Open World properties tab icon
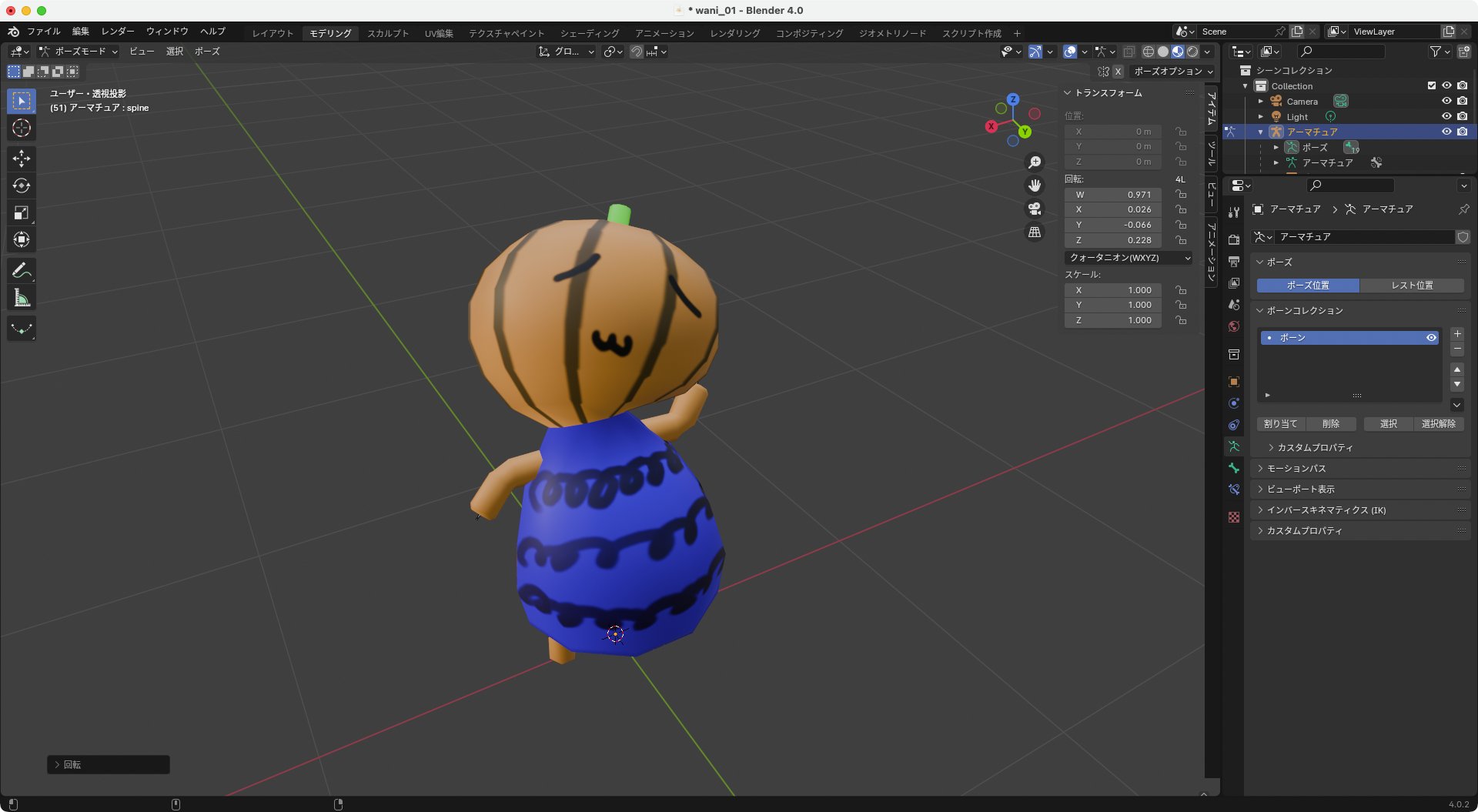 tap(1234, 326)
